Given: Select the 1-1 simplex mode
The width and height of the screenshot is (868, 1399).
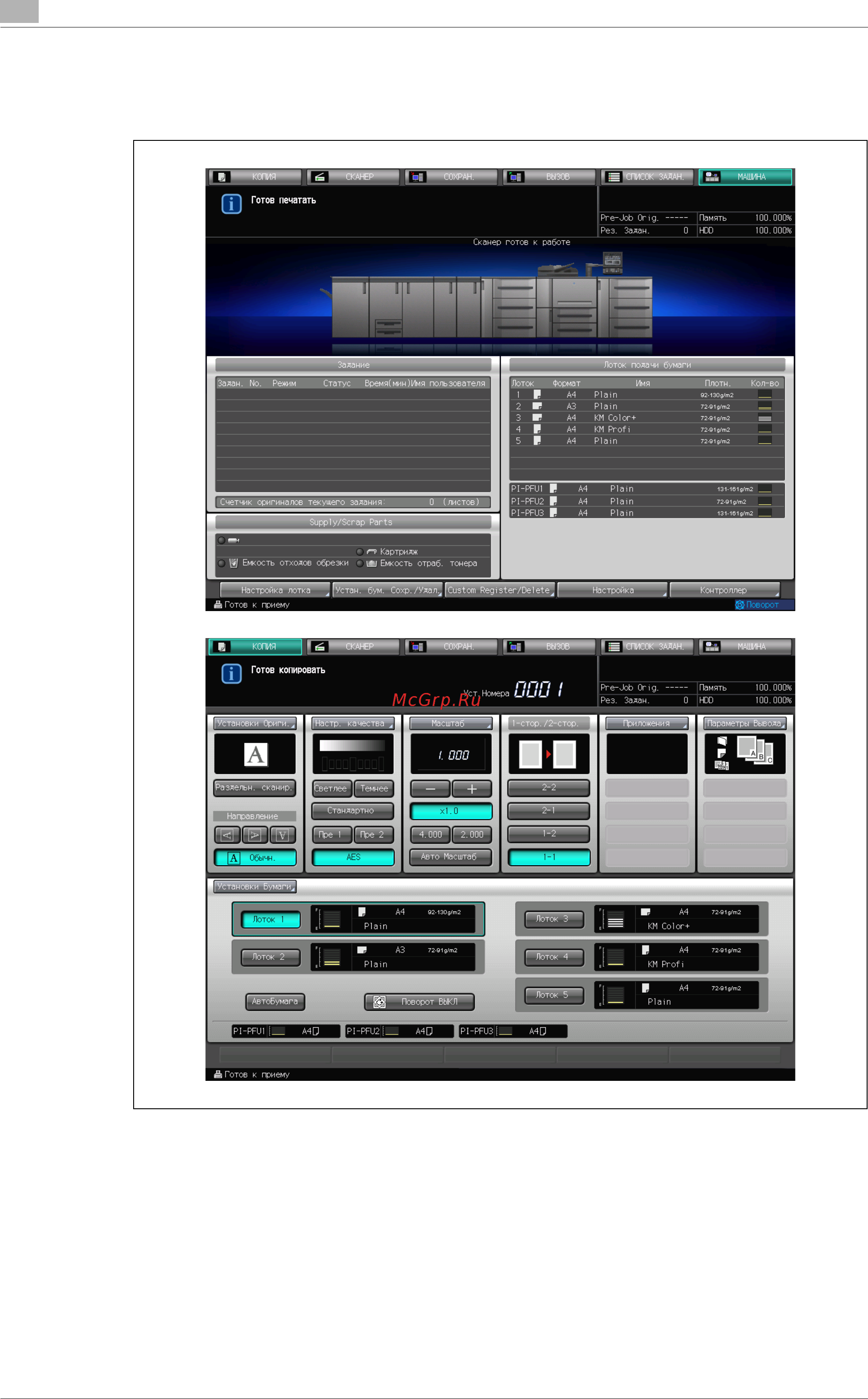Looking at the screenshot, I should point(549,857).
